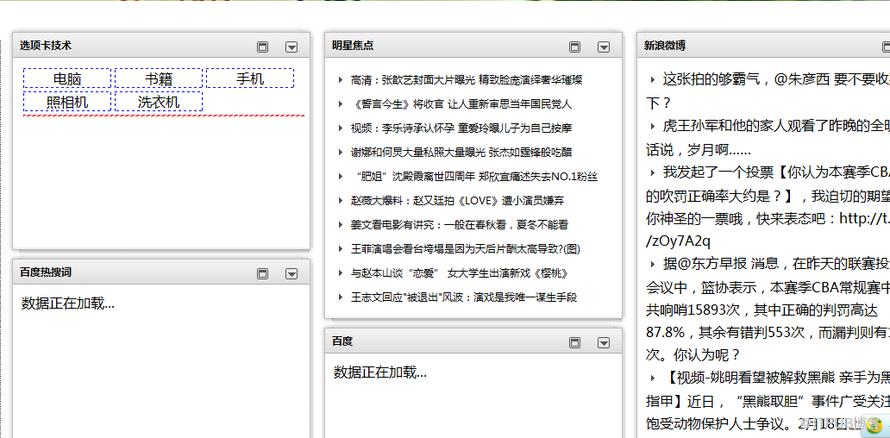Click the 百度热搜词 panel title
Viewport: 890px width, 438px height.
[x=45, y=272]
